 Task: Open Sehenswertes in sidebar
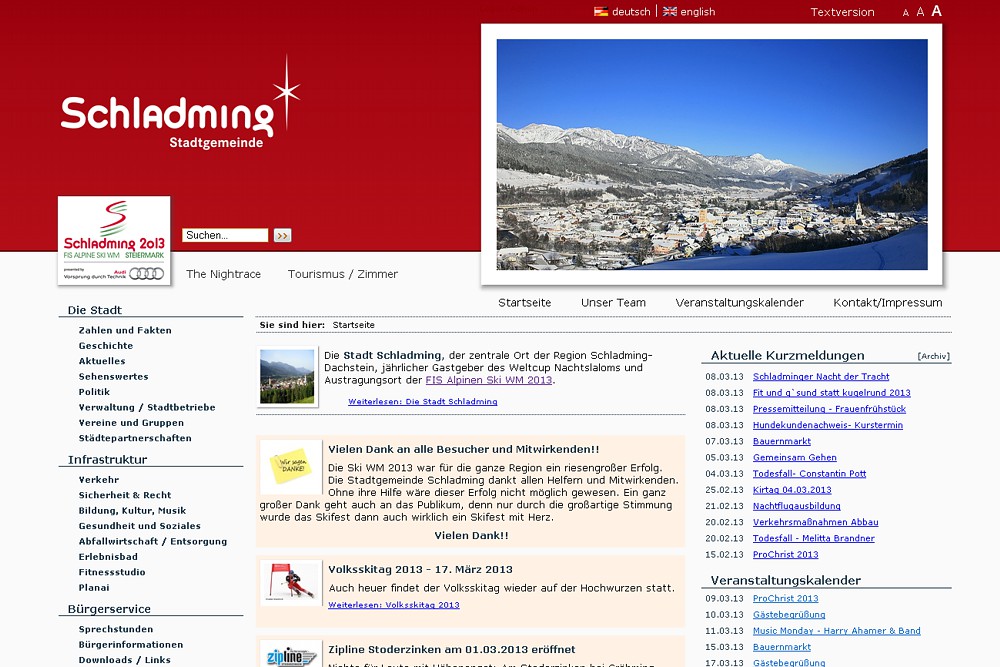[114, 376]
